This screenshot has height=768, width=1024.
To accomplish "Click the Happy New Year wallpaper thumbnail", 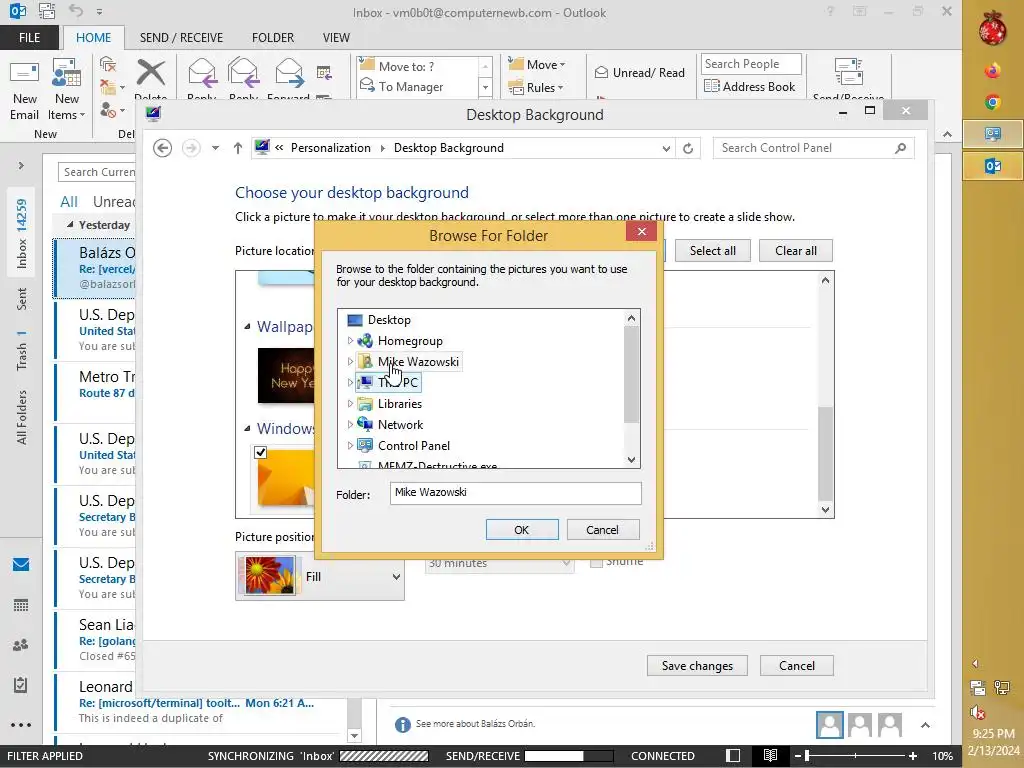I will point(286,376).
